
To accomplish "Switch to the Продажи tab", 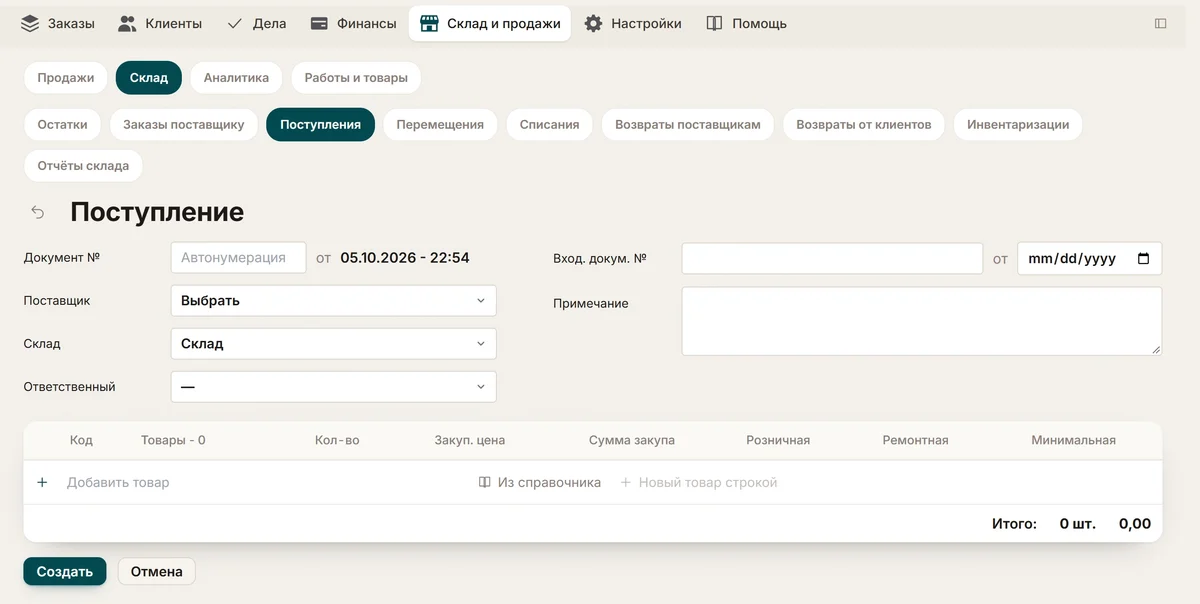I will (x=66, y=78).
